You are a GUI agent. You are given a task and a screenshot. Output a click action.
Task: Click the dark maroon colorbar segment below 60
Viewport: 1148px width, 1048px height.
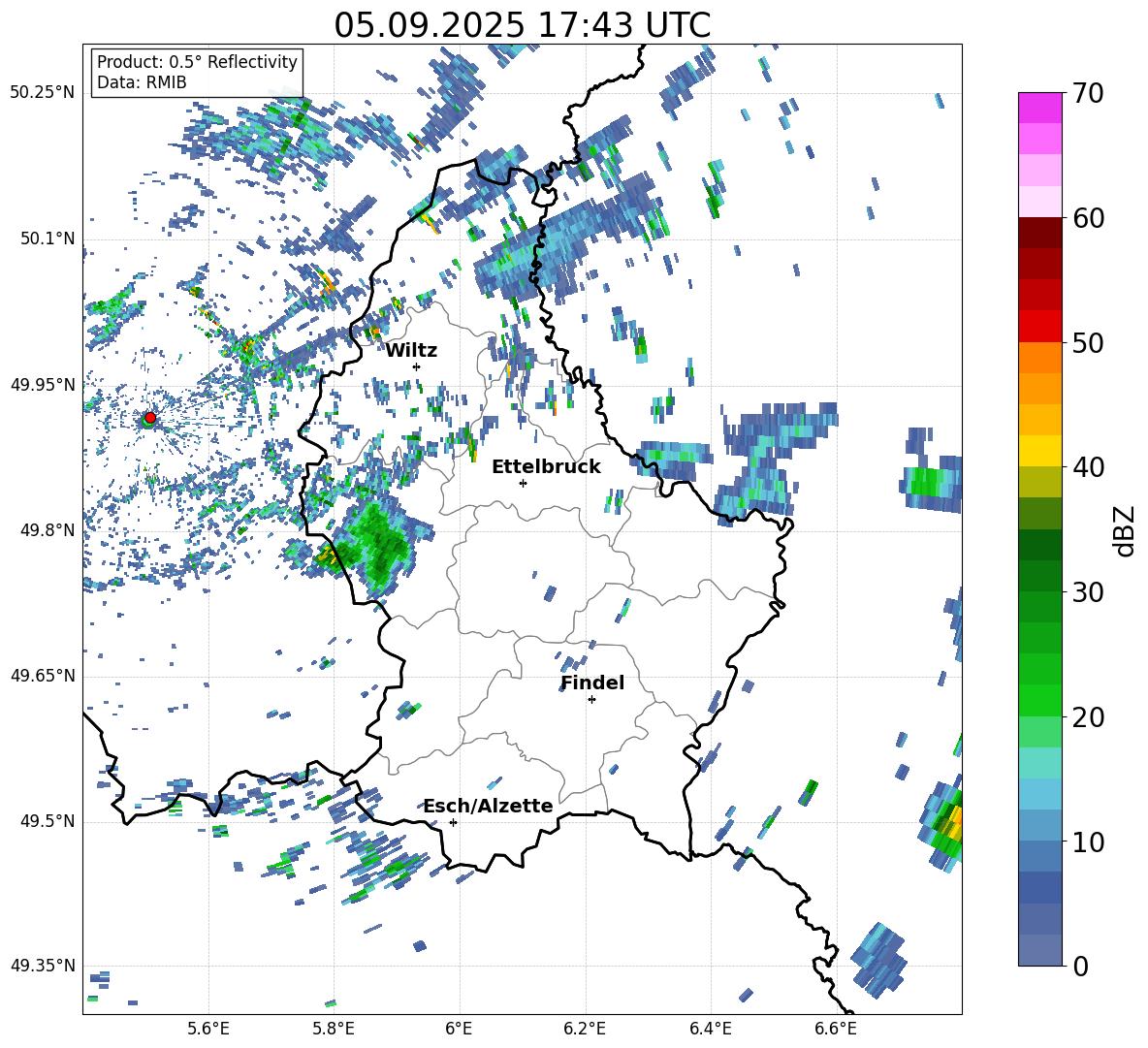pyautogui.click(x=1040, y=233)
